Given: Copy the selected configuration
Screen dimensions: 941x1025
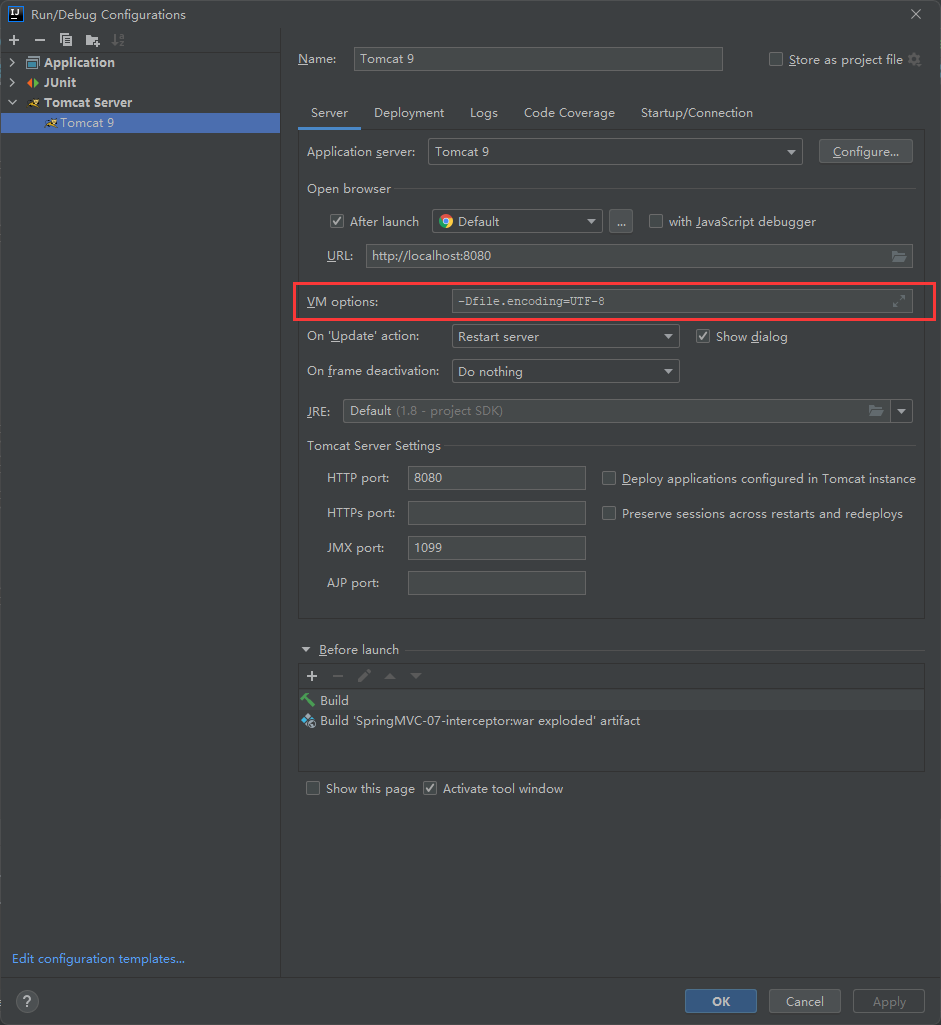Looking at the screenshot, I should click(x=65, y=40).
